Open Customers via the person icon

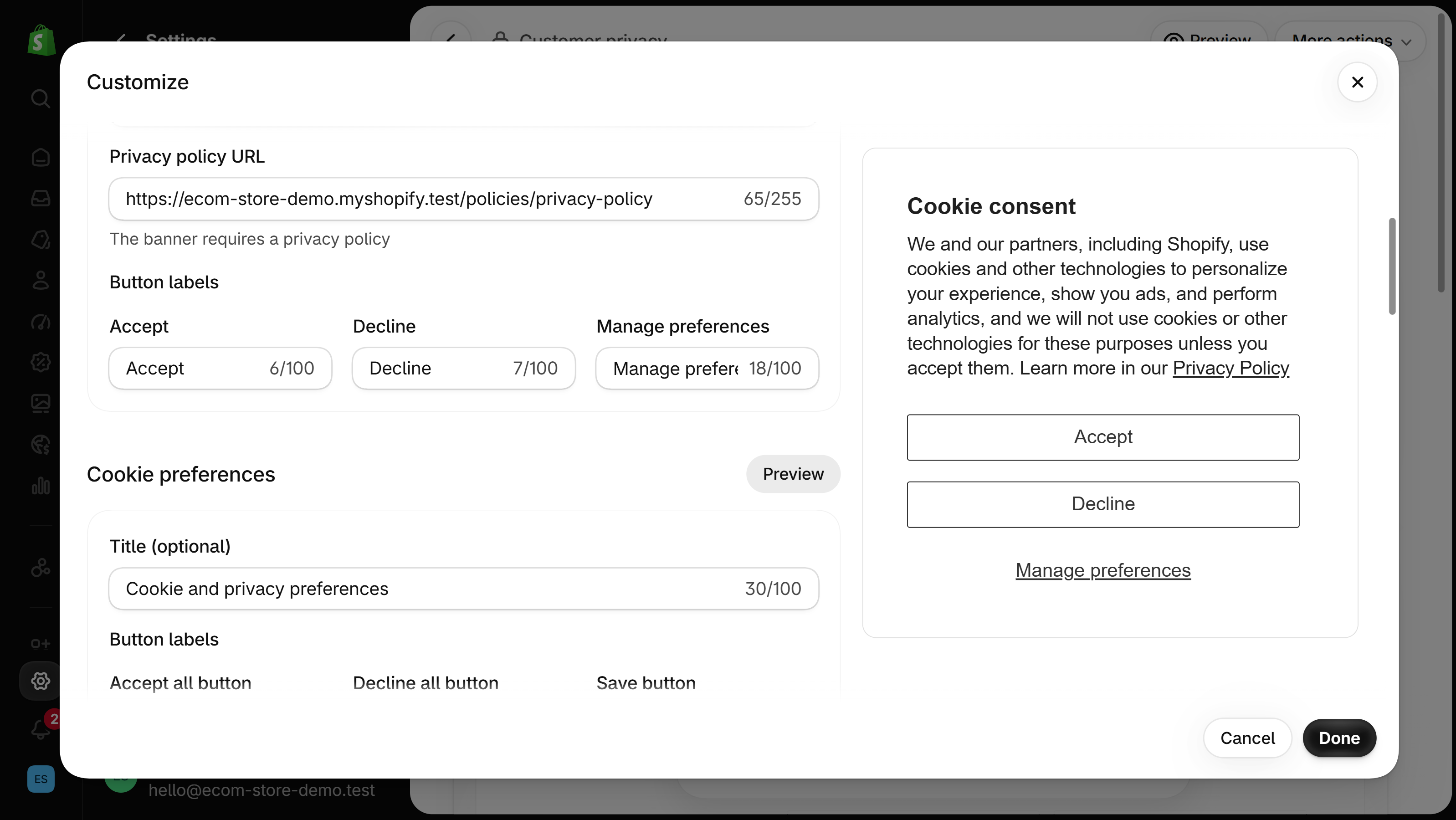[x=41, y=280]
